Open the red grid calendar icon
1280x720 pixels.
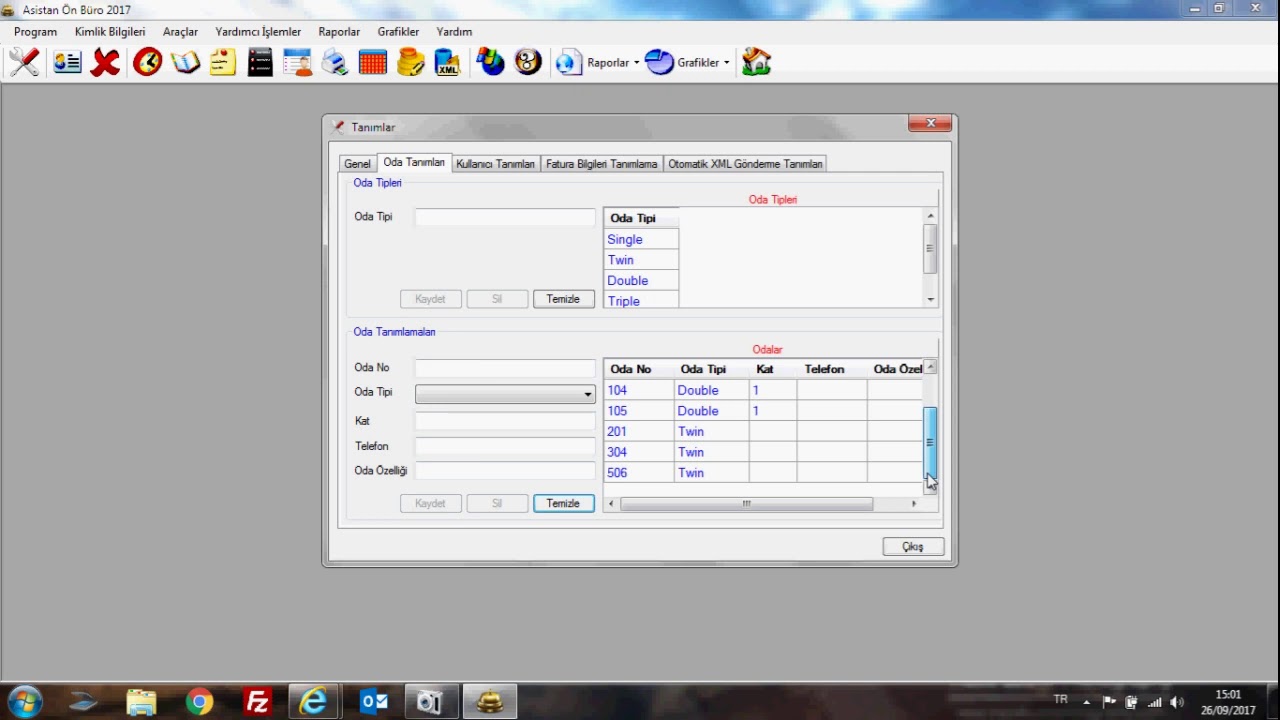372,62
